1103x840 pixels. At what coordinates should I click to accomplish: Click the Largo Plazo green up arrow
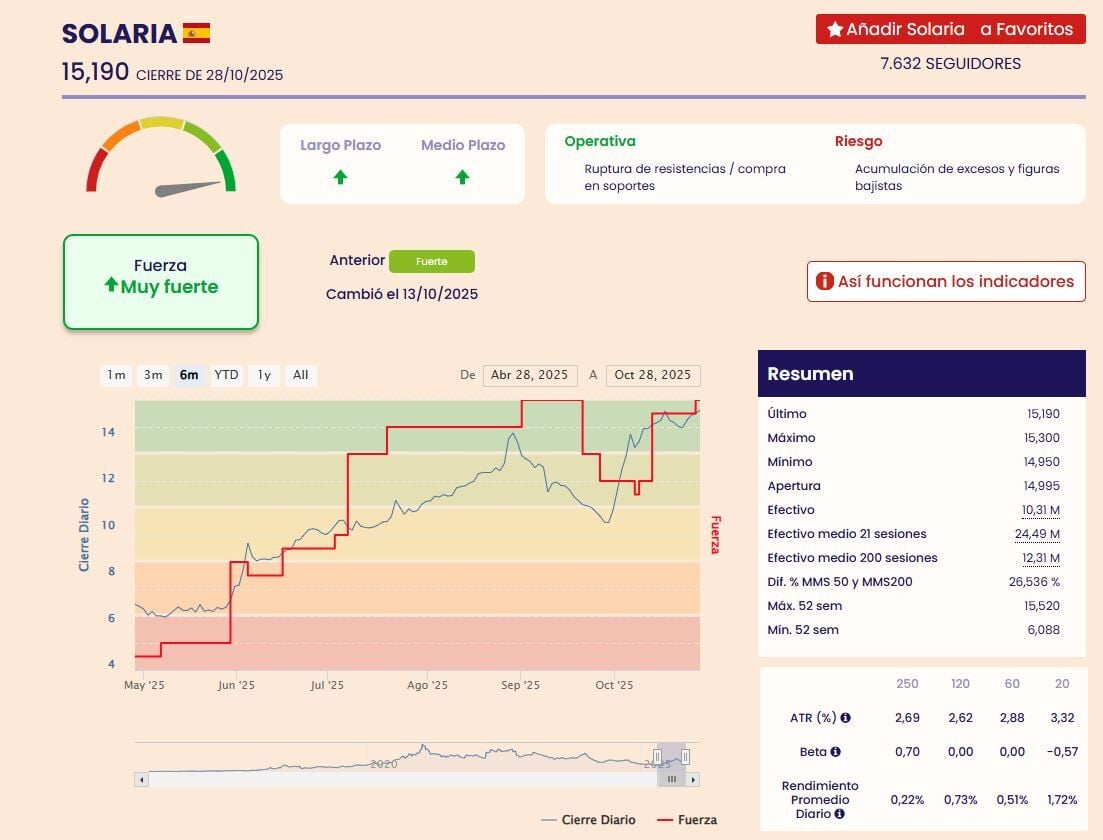(x=340, y=177)
